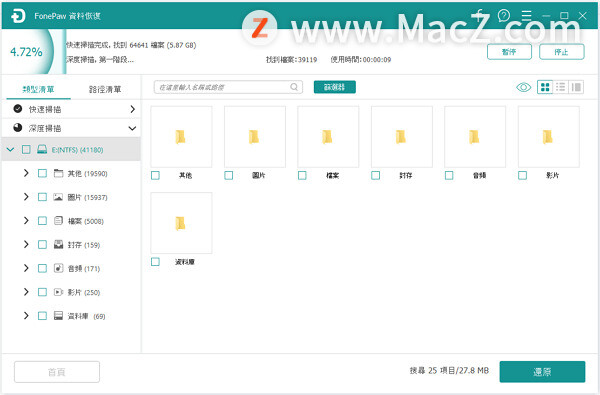Screen dimensions: 600x395
Task: Toggle the eye preview icon
Action: 523,87
